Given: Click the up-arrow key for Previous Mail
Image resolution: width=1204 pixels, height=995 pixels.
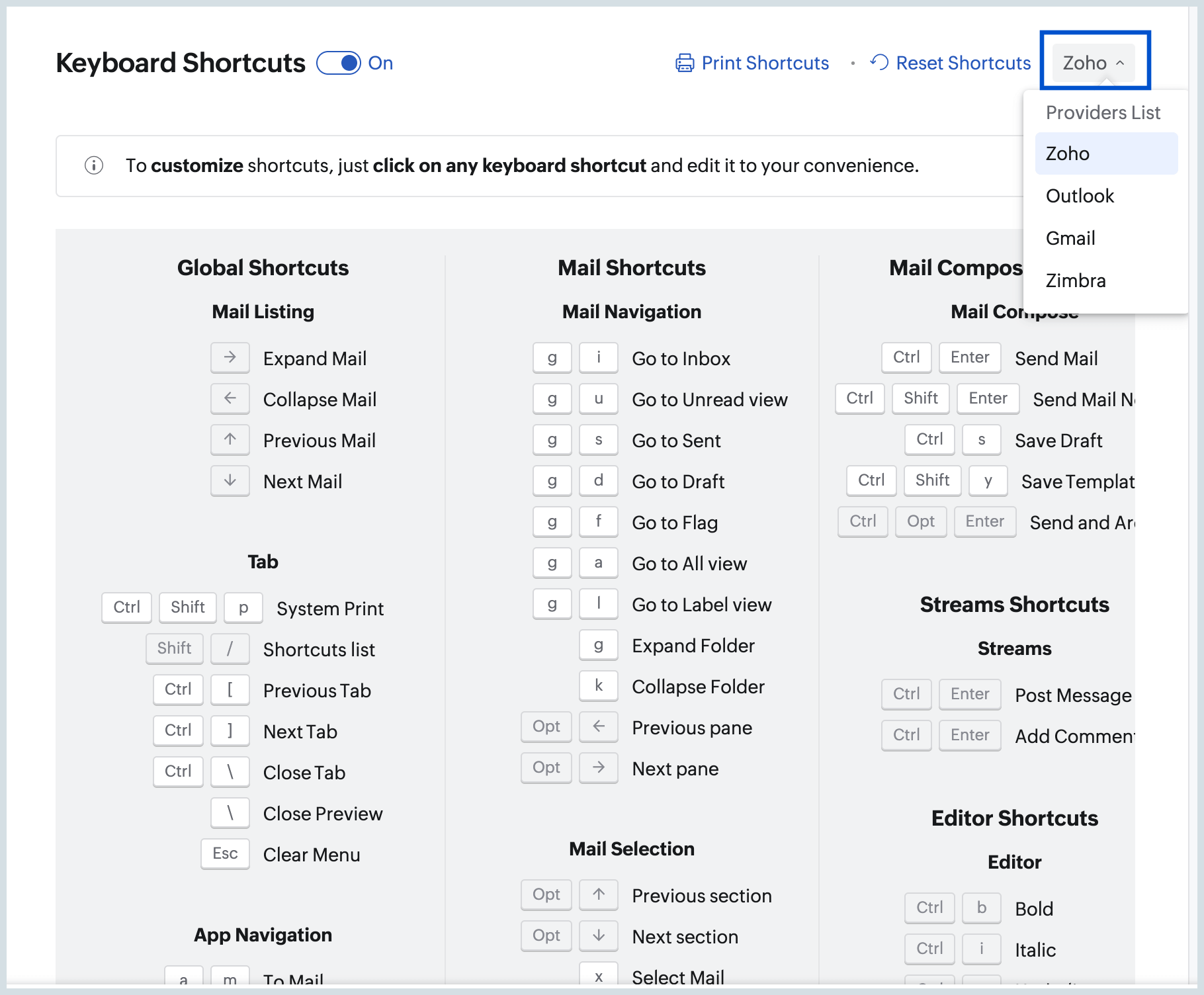Looking at the screenshot, I should point(230,440).
